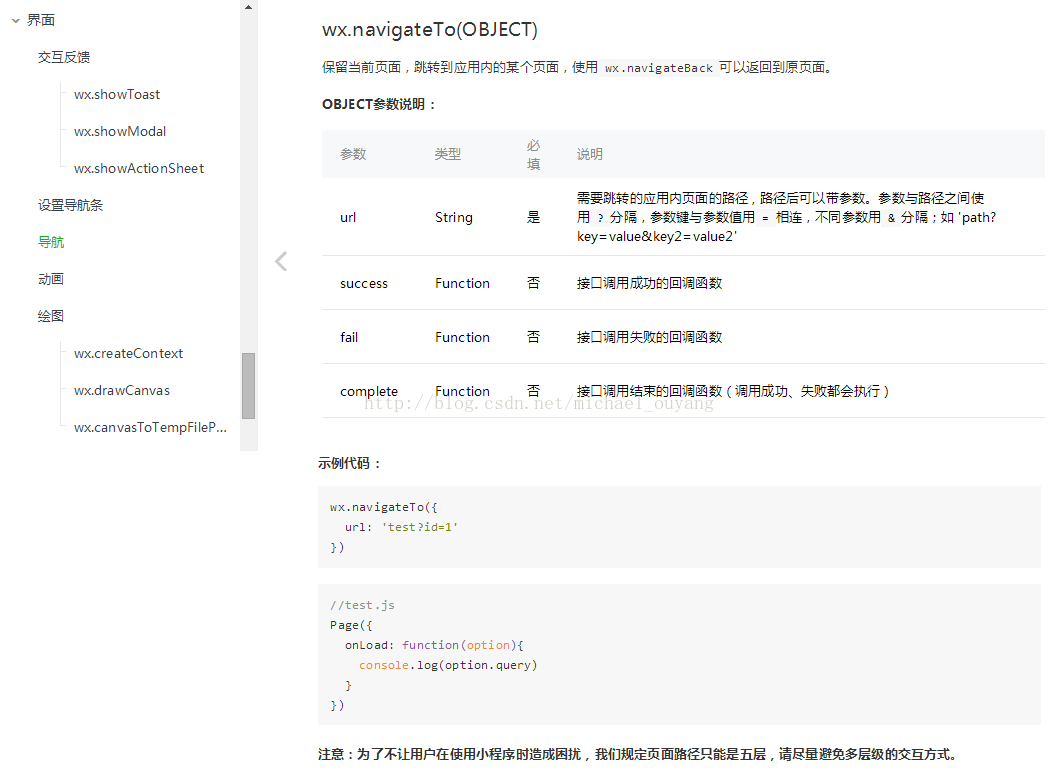
Task: Click the //test.js comment line
Action: [362, 605]
